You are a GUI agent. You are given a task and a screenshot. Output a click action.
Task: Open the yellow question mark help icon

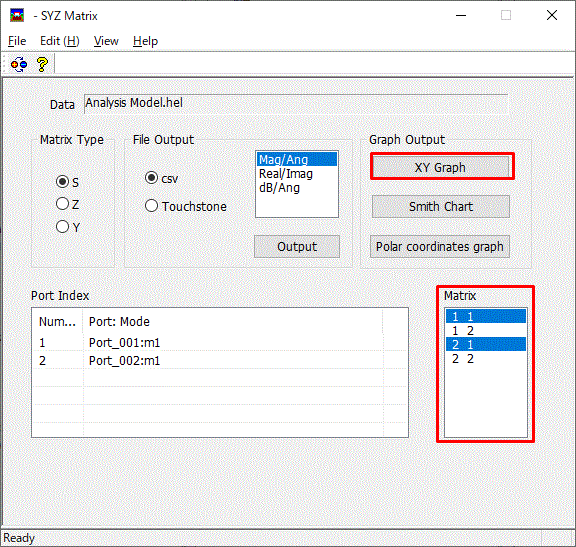pos(42,65)
